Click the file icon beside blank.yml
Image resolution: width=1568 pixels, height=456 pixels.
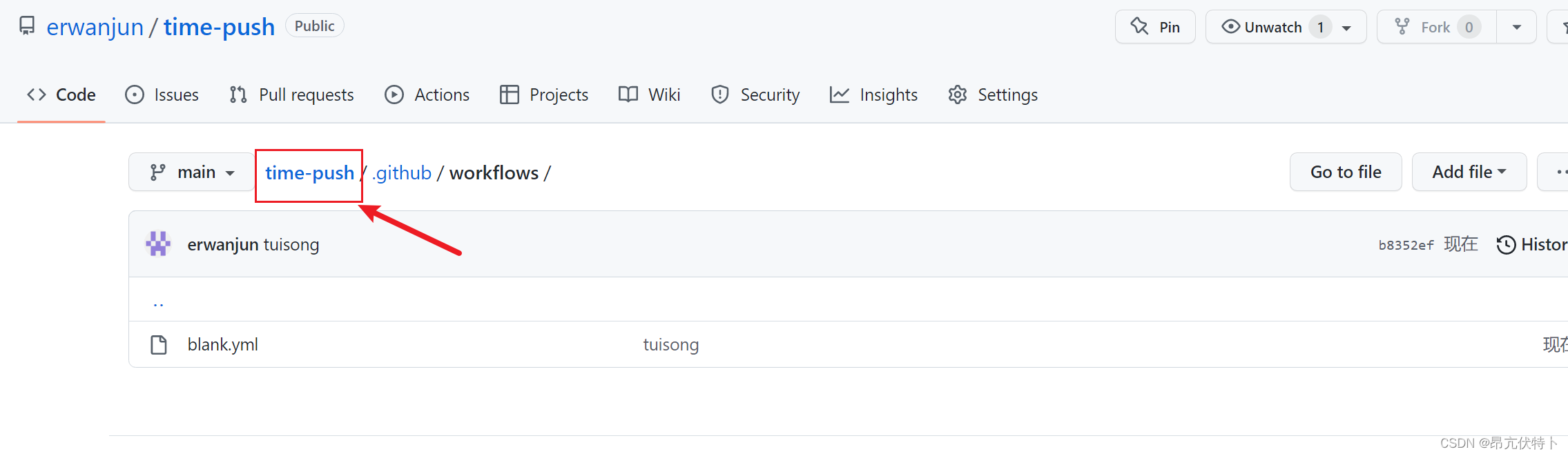[159, 344]
